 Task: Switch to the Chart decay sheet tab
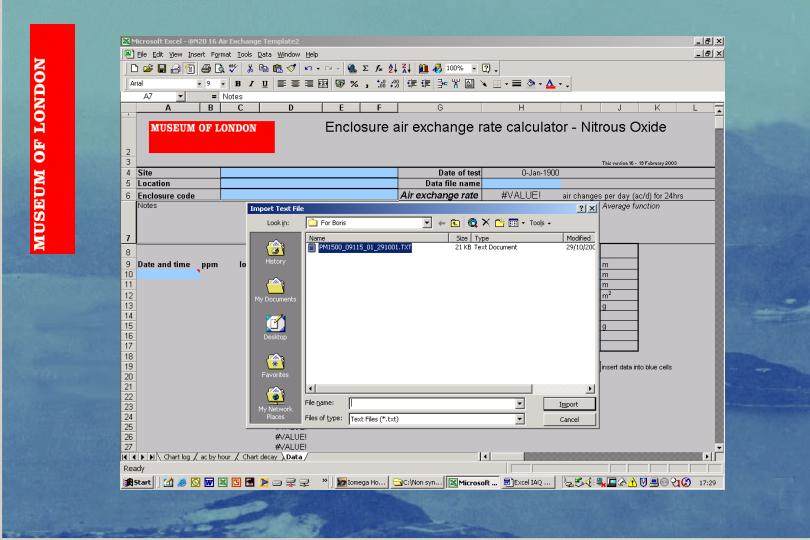pos(260,457)
